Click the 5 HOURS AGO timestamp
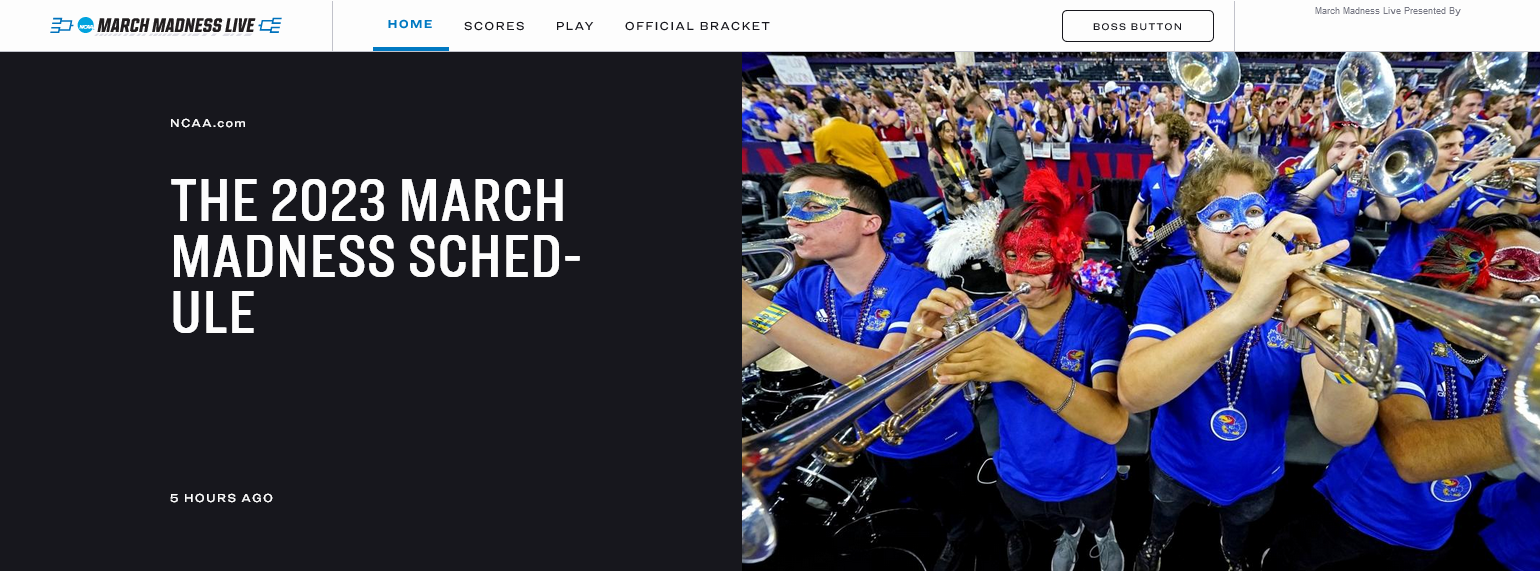Viewport: 1540px width, 571px height. pos(222,498)
